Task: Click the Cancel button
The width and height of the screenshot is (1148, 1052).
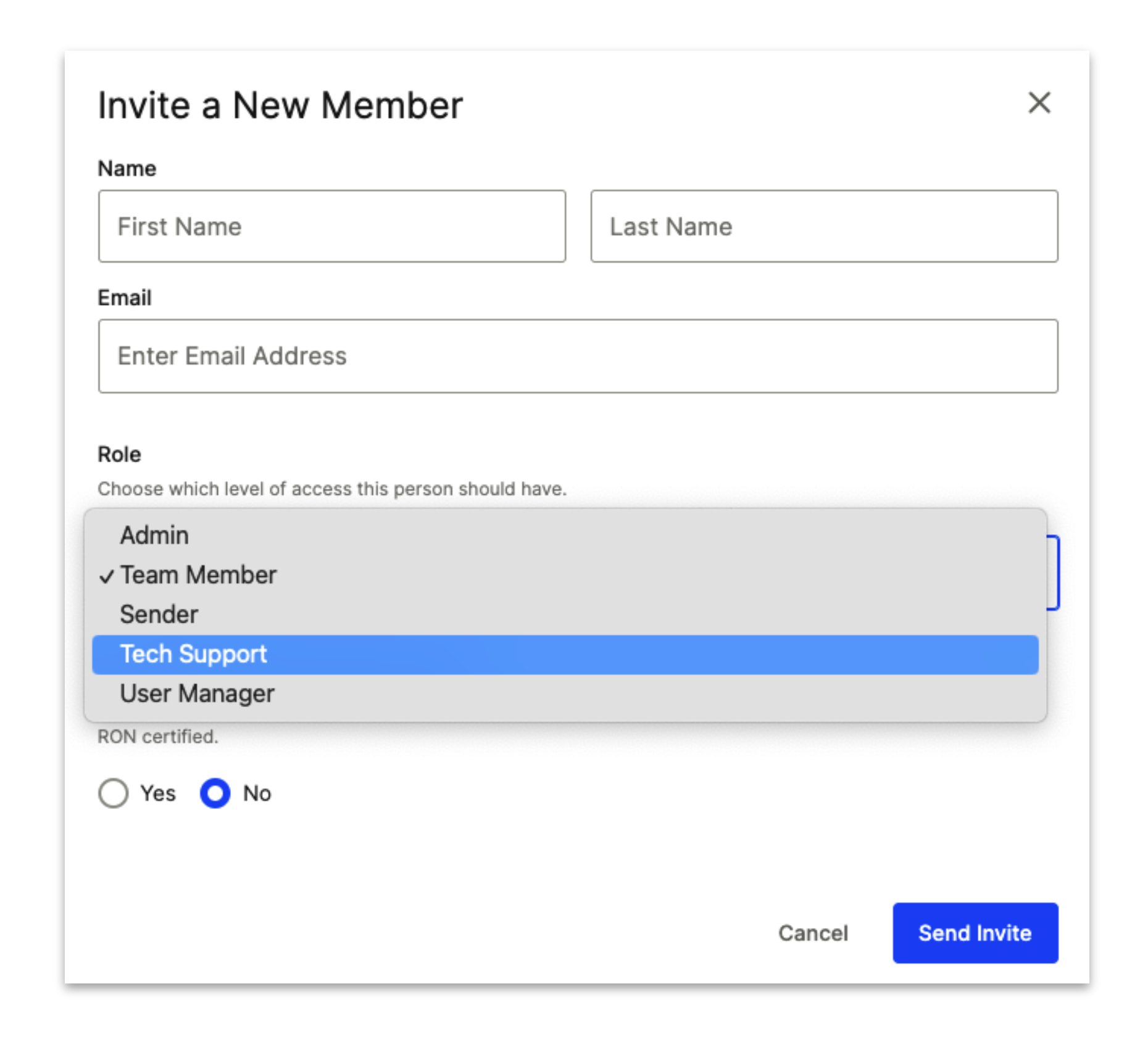Action: [813, 933]
